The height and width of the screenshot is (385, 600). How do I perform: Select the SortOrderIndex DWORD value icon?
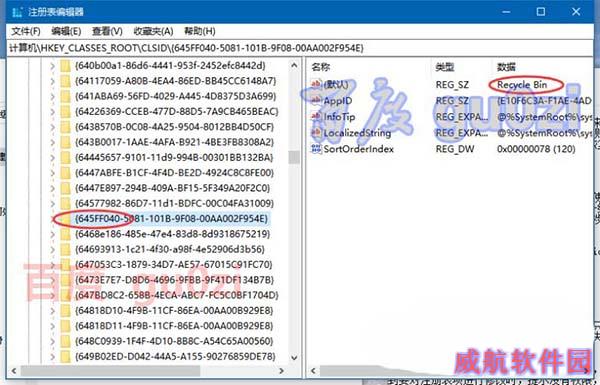click(316, 149)
